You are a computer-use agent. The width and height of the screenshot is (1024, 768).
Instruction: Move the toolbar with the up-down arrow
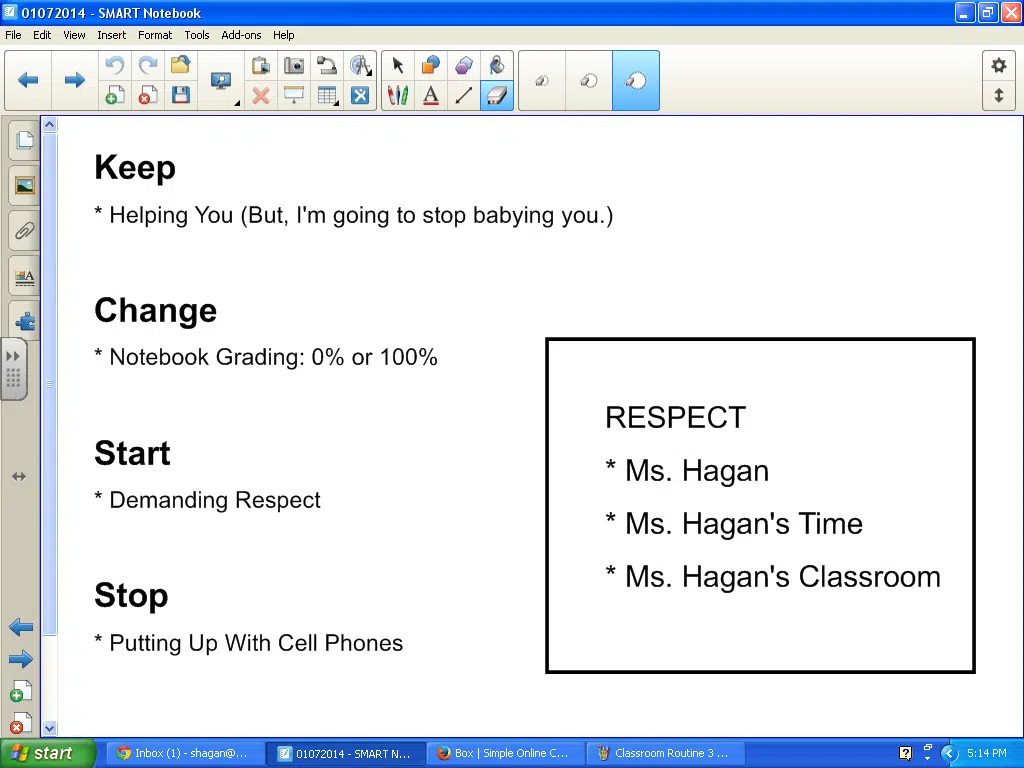[999, 95]
